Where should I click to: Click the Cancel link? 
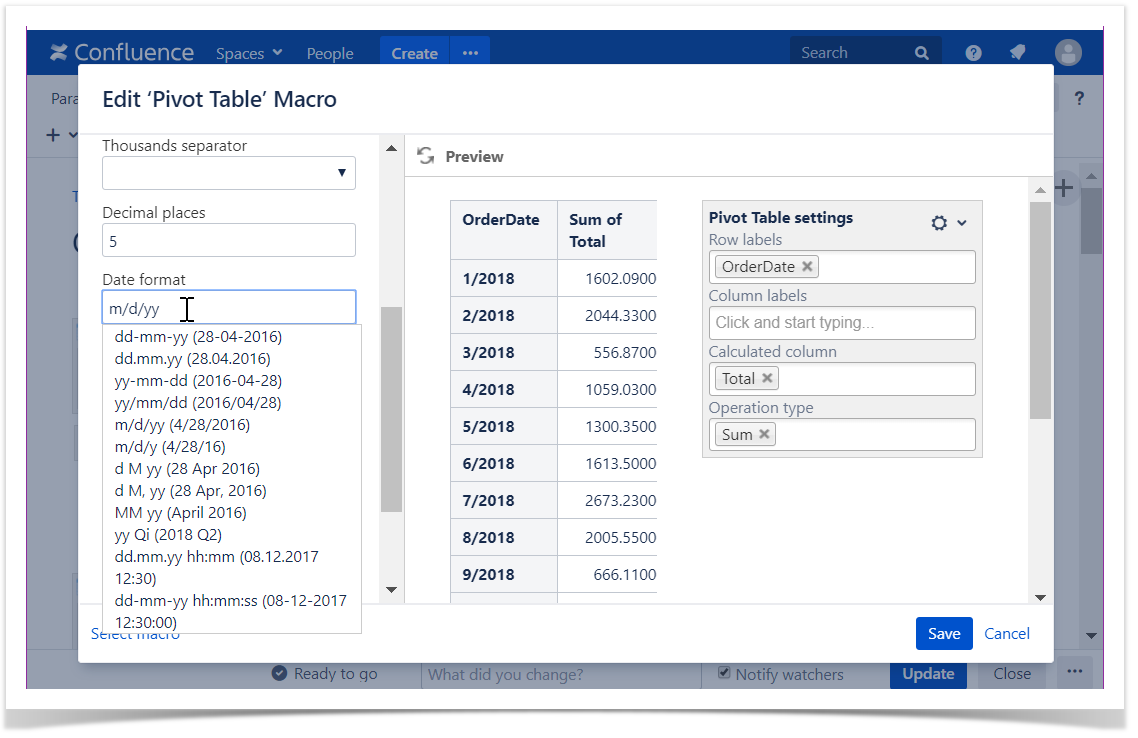pos(1007,633)
